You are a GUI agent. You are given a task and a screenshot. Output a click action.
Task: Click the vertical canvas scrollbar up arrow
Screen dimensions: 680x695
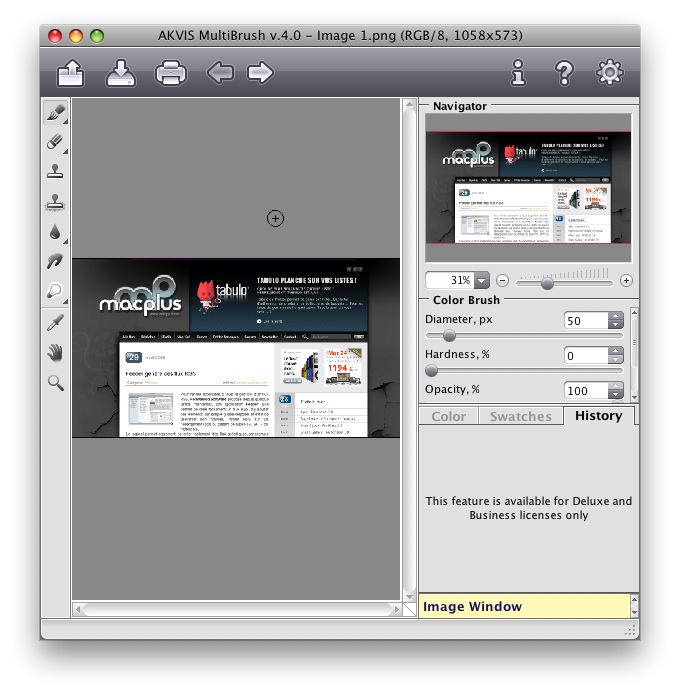[409, 105]
